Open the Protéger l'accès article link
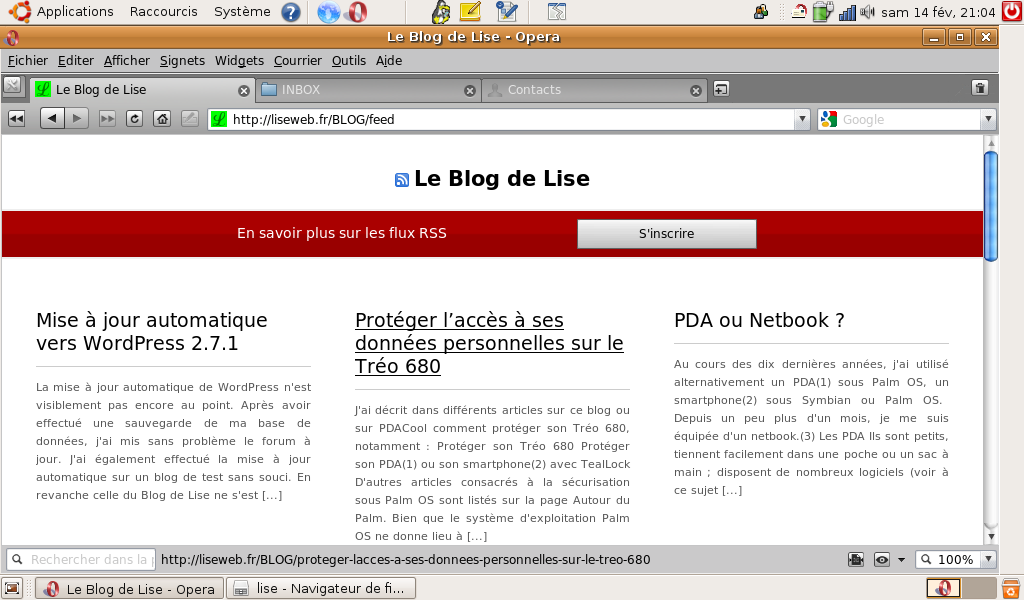Image resolution: width=1024 pixels, height=600 pixels. [x=489, y=343]
